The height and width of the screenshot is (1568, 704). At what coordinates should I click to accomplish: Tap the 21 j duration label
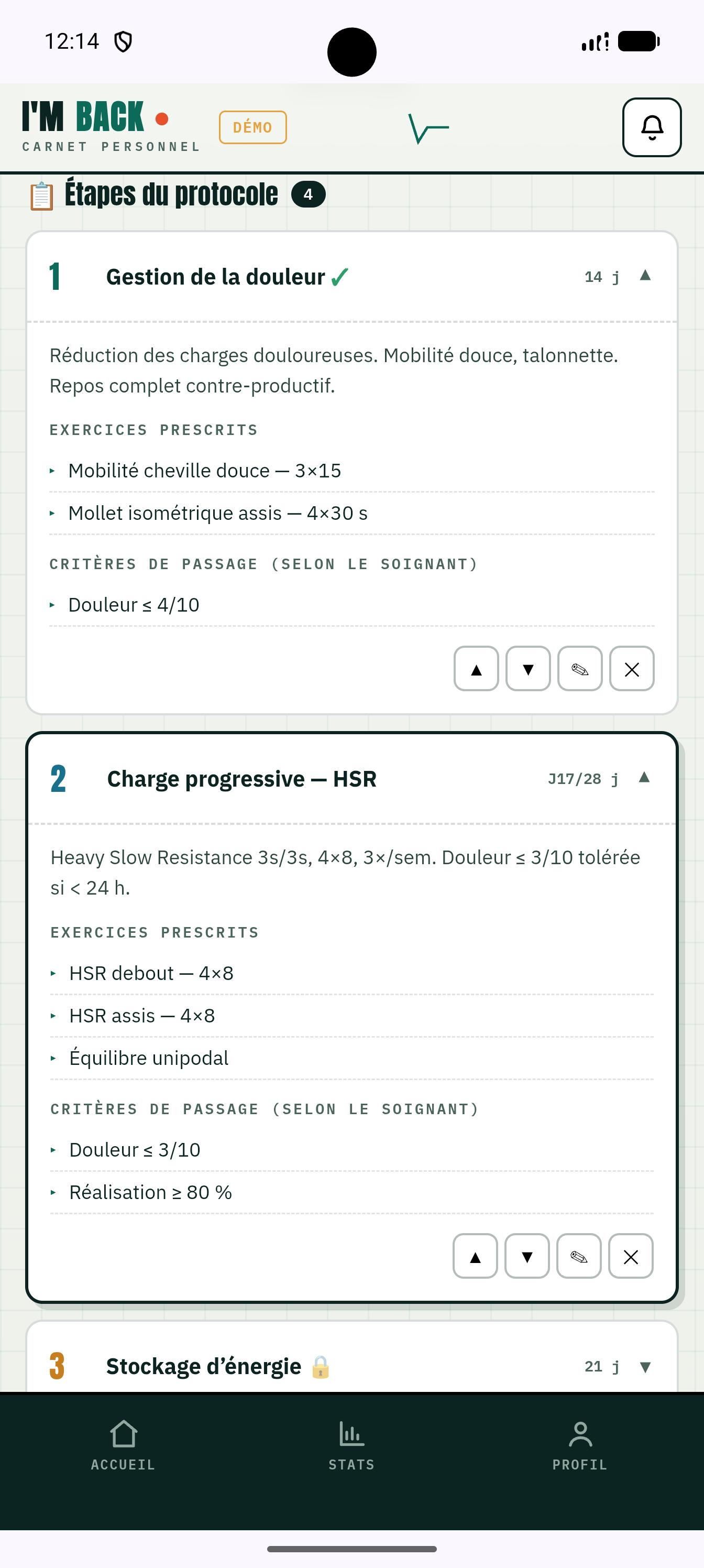[602, 1367]
